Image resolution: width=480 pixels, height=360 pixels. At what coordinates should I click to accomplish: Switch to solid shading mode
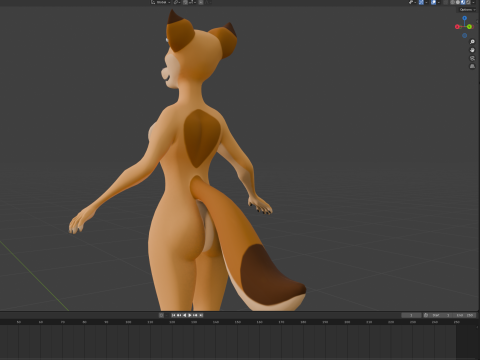(x=458, y=2)
